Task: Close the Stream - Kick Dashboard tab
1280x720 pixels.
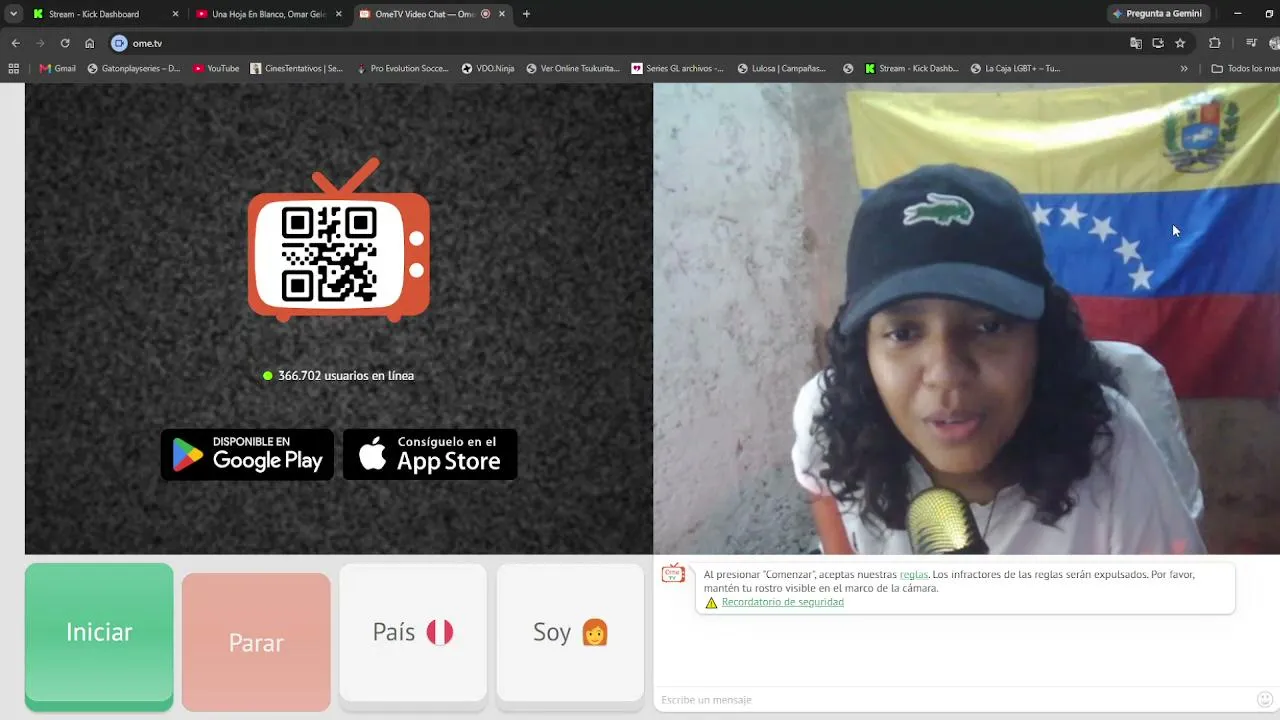Action: (175, 14)
